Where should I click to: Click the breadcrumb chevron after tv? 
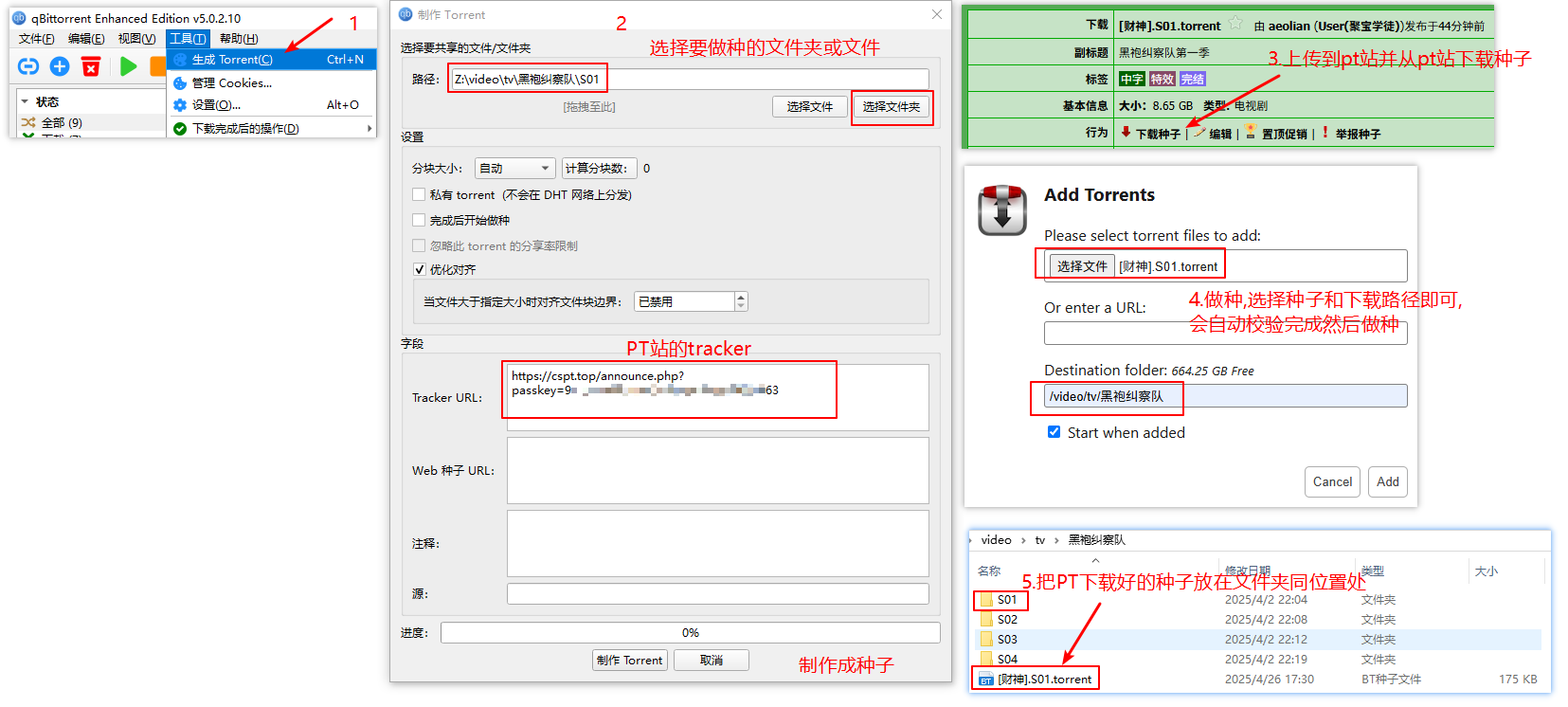click(1056, 540)
